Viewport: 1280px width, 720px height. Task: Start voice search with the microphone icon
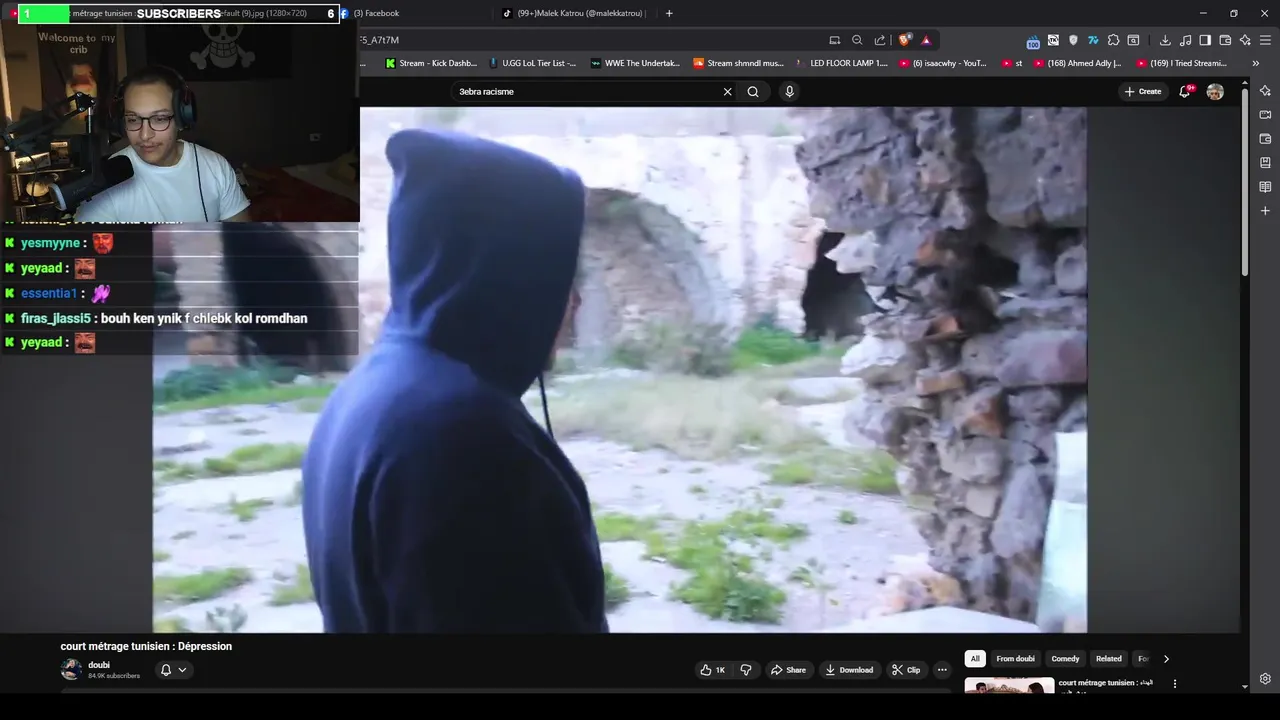(x=789, y=91)
